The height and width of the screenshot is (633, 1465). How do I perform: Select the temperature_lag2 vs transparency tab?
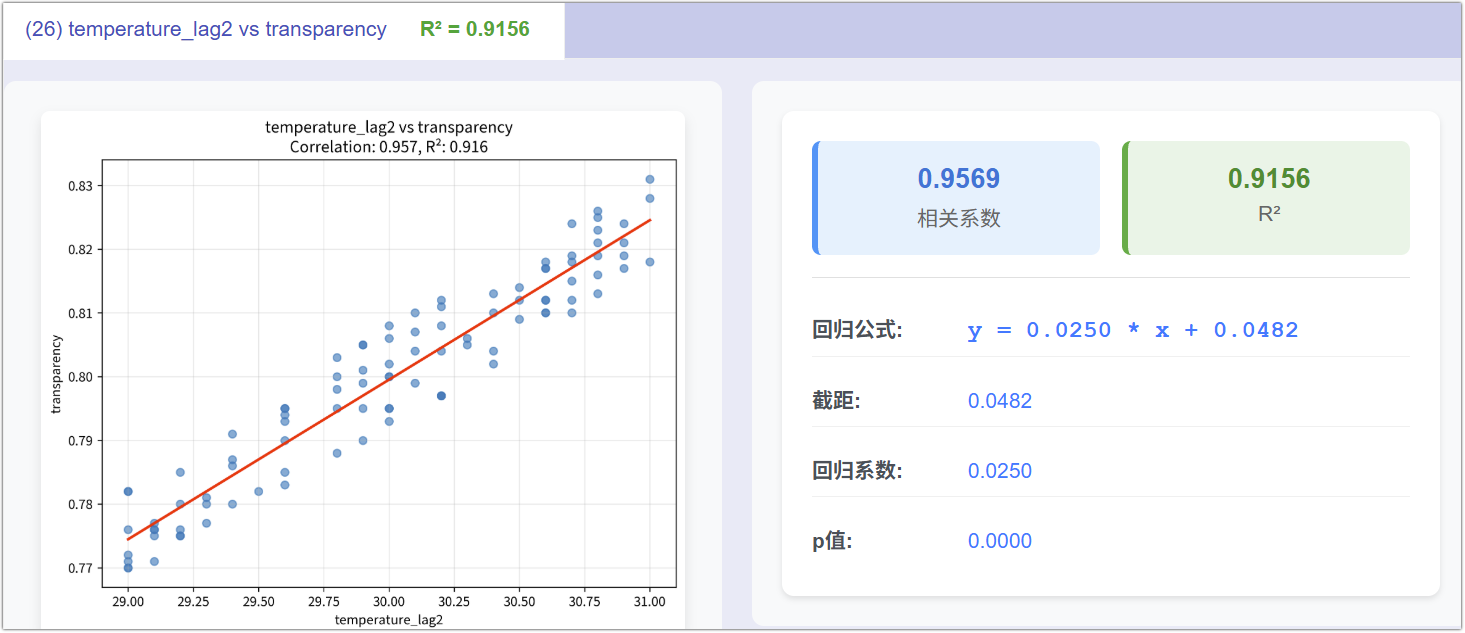pyautogui.click(x=283, y=30)
